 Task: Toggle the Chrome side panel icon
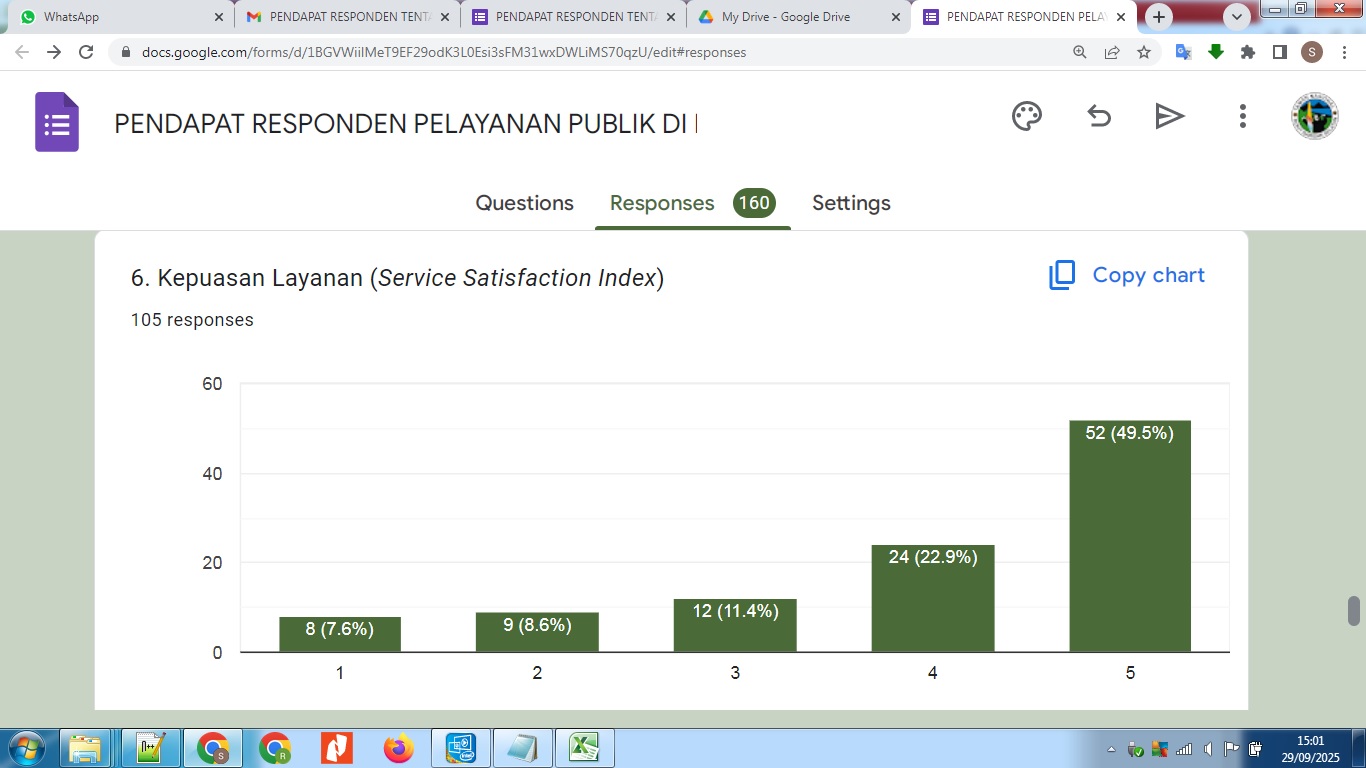point(1279,52)
